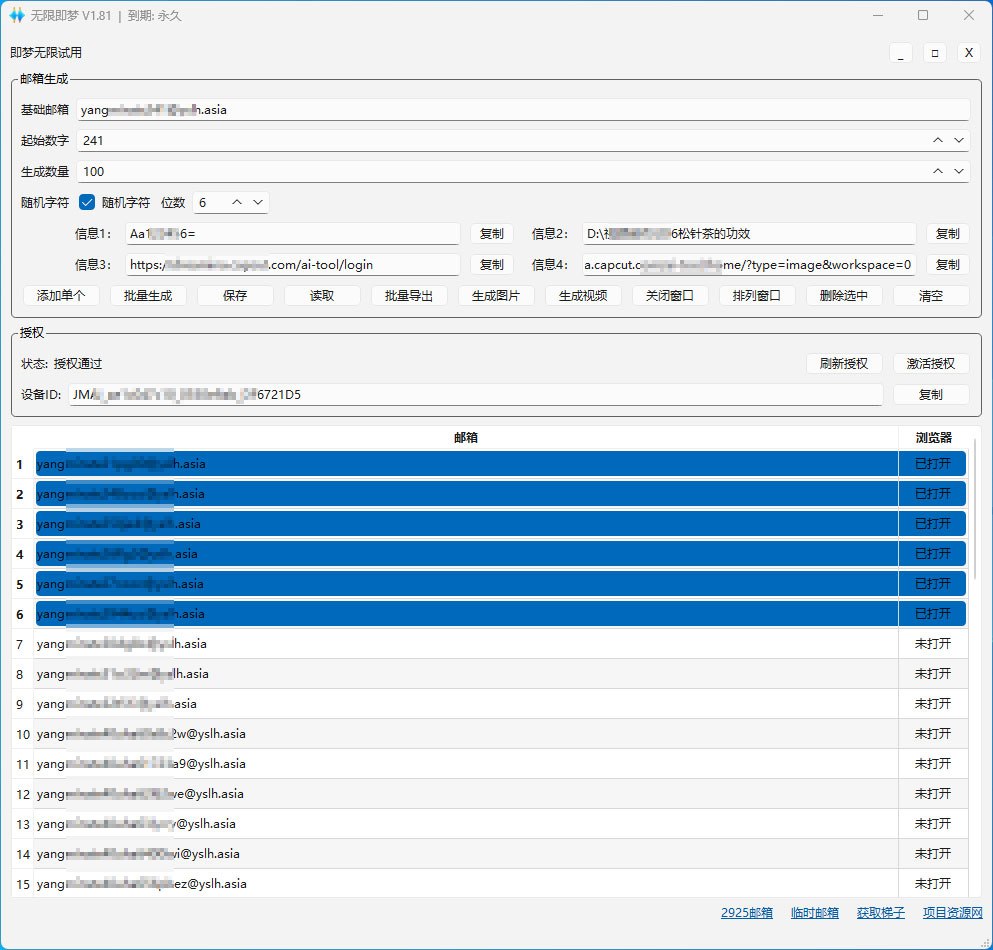The width and height of the screenshot is (993, 950).
Task: Click the inner X close button
Action: pos(968,54)
